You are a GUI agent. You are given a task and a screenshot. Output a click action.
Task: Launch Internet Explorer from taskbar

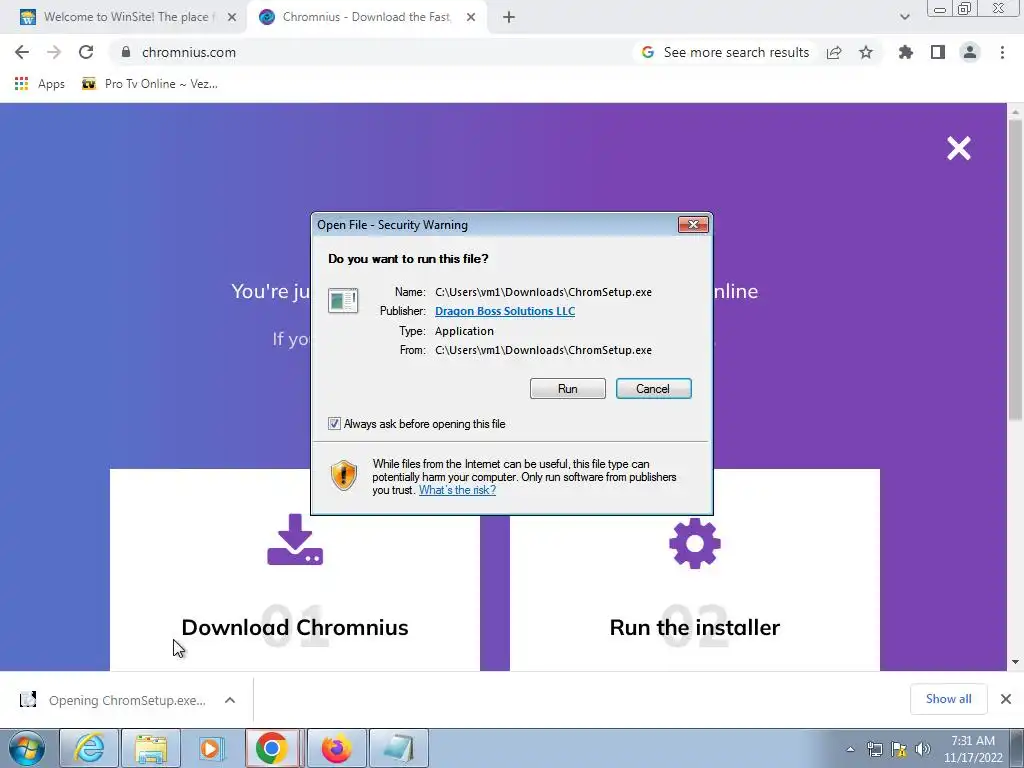point(89,748)
